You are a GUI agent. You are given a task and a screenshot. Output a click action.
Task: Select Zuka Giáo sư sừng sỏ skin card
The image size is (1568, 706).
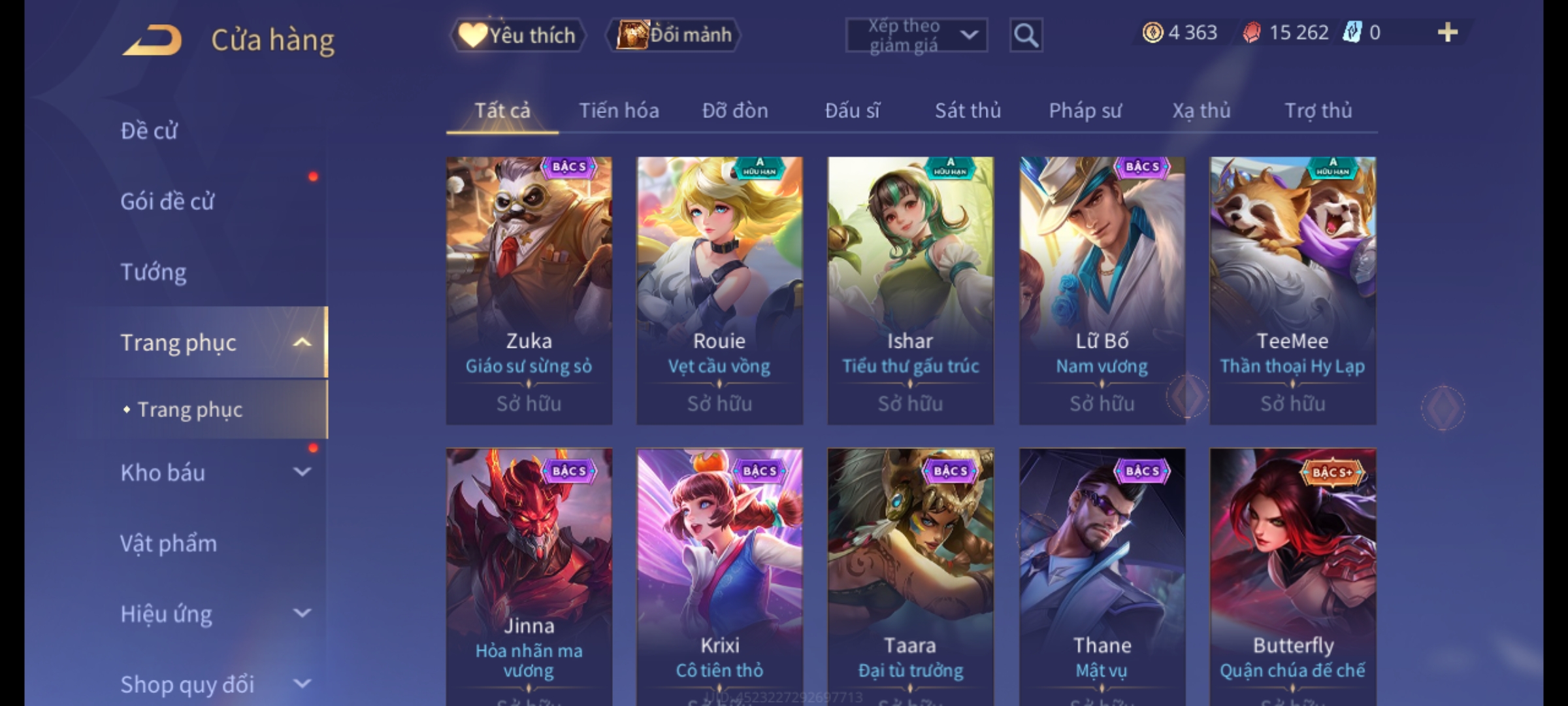tap(529, 291)
